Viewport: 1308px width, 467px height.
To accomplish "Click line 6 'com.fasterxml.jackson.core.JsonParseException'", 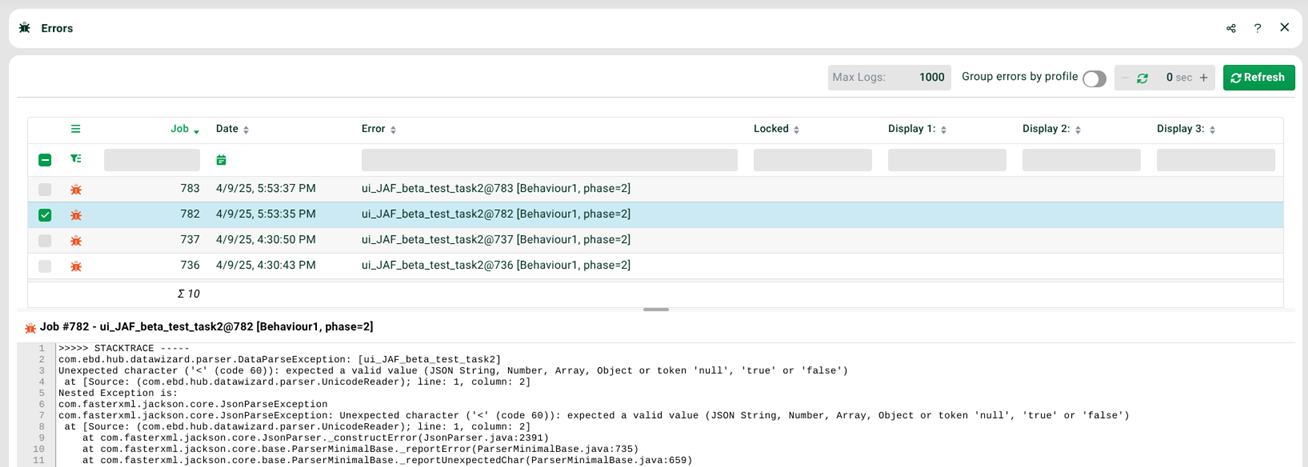I will point(193,404).
